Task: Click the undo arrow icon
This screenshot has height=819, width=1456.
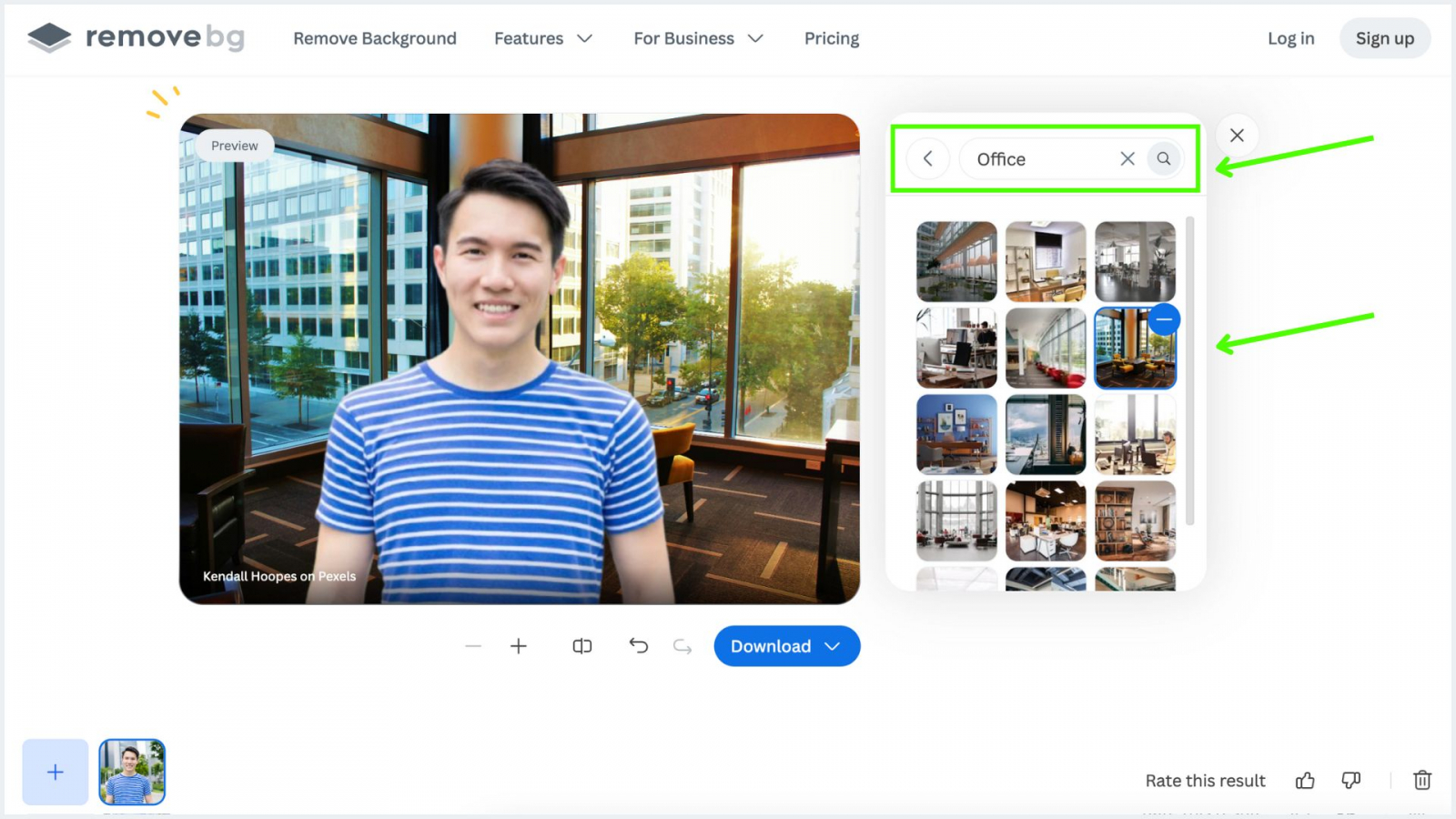Action: 639,646
